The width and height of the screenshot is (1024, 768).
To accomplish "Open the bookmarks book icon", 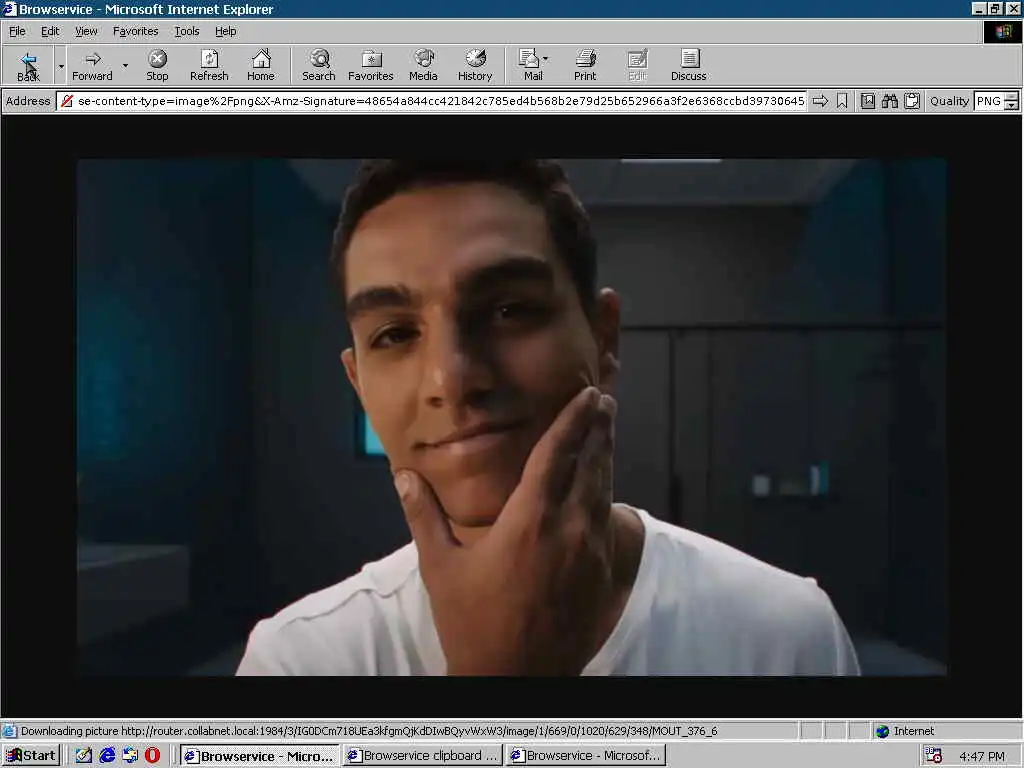I will tap(867, 101).
